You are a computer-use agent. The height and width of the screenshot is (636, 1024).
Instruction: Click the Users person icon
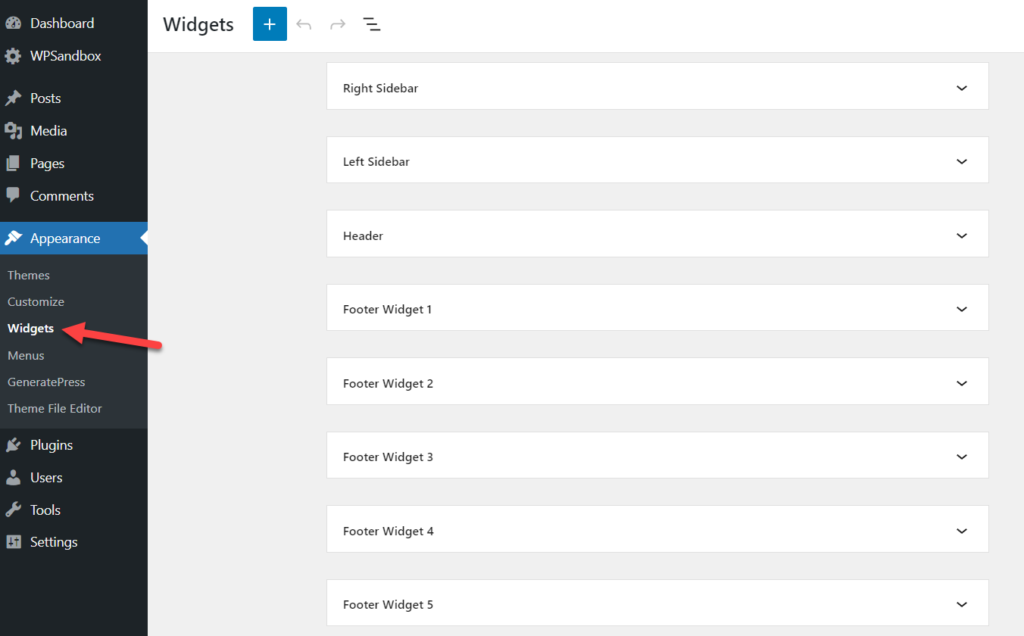13,477
